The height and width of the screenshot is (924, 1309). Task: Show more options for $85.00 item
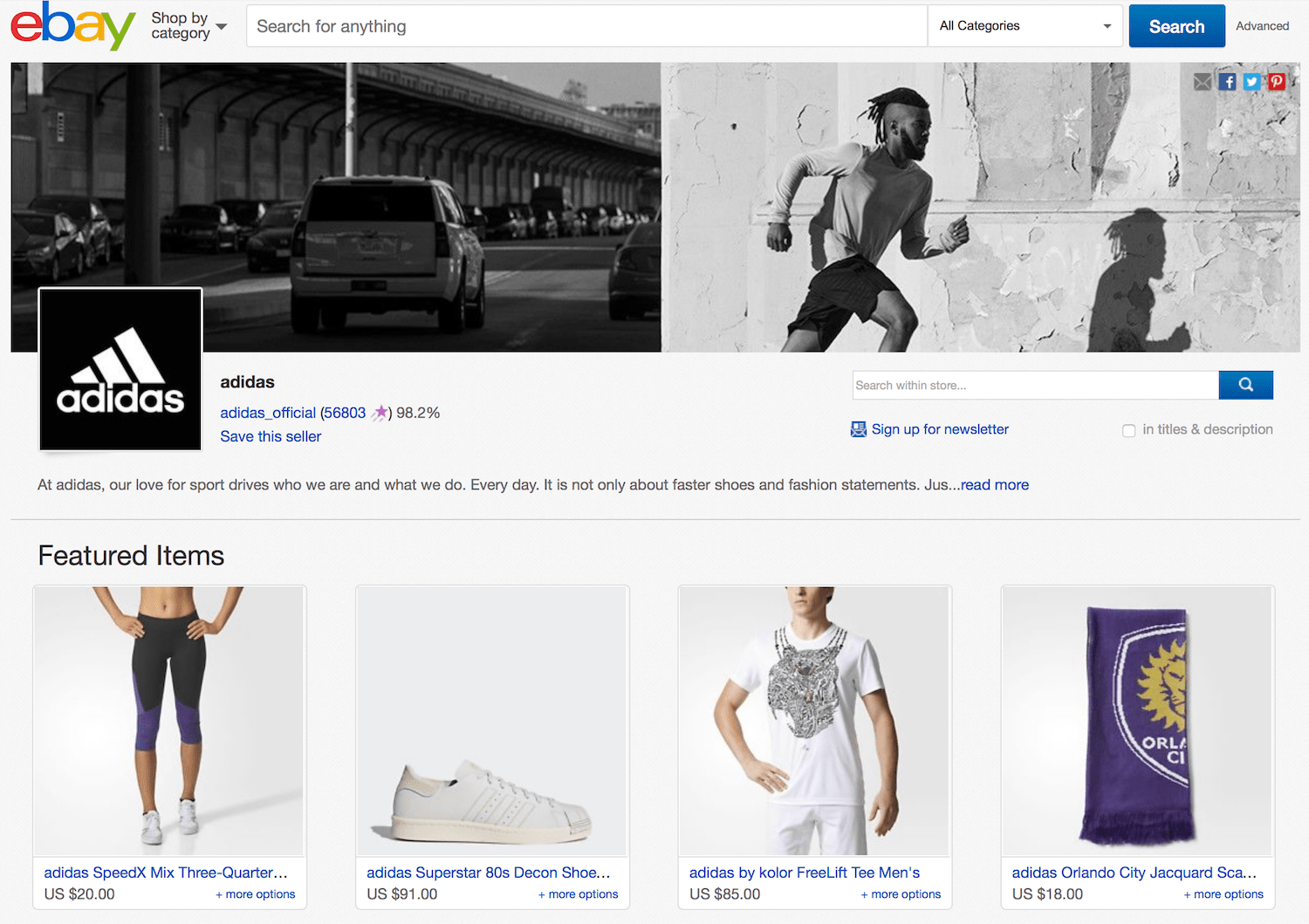[901, 894]
